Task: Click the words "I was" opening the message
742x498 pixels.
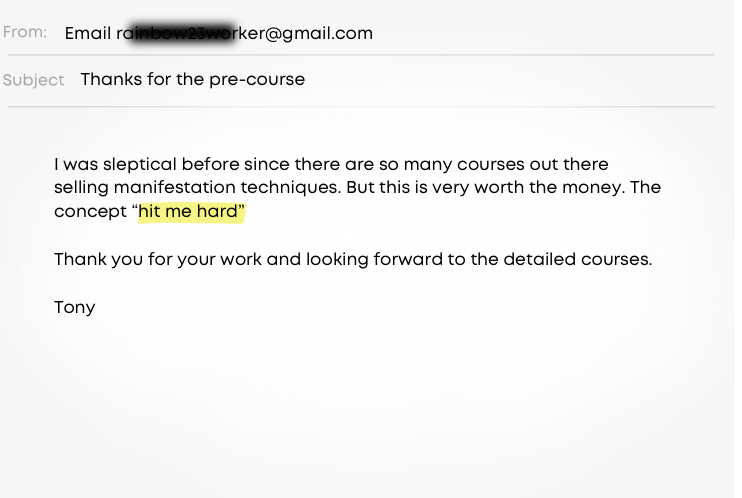Action: pyautogui.click(x=76, y=164)
